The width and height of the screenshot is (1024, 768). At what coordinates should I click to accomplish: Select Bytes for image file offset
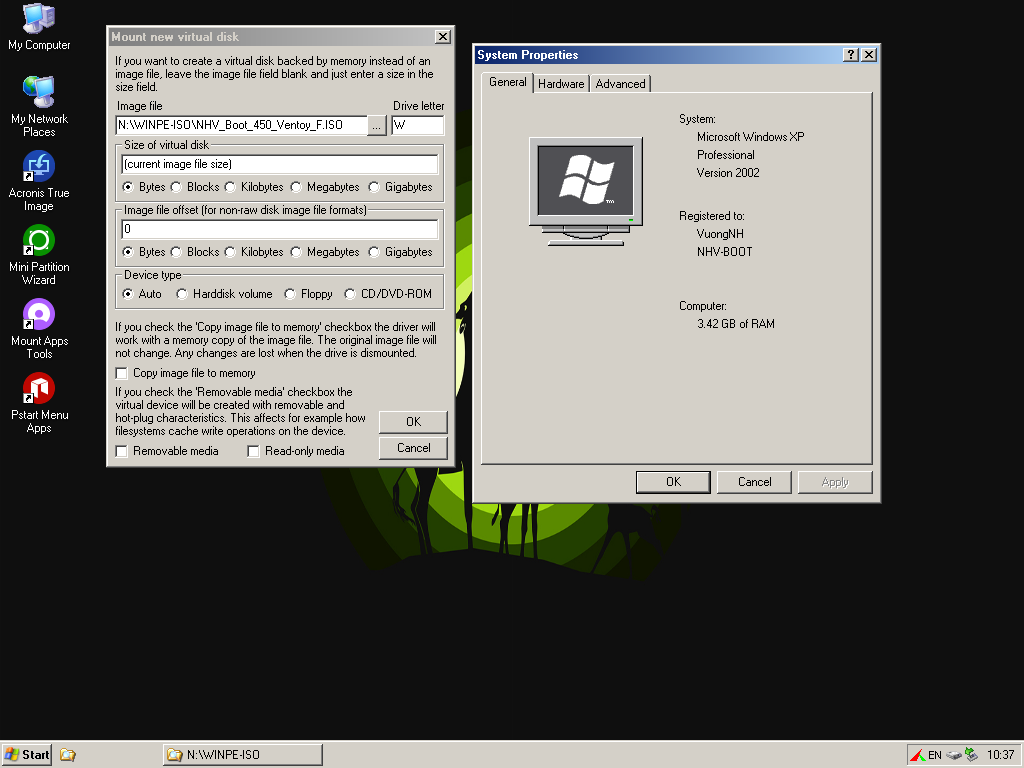[x=144, y=252]
